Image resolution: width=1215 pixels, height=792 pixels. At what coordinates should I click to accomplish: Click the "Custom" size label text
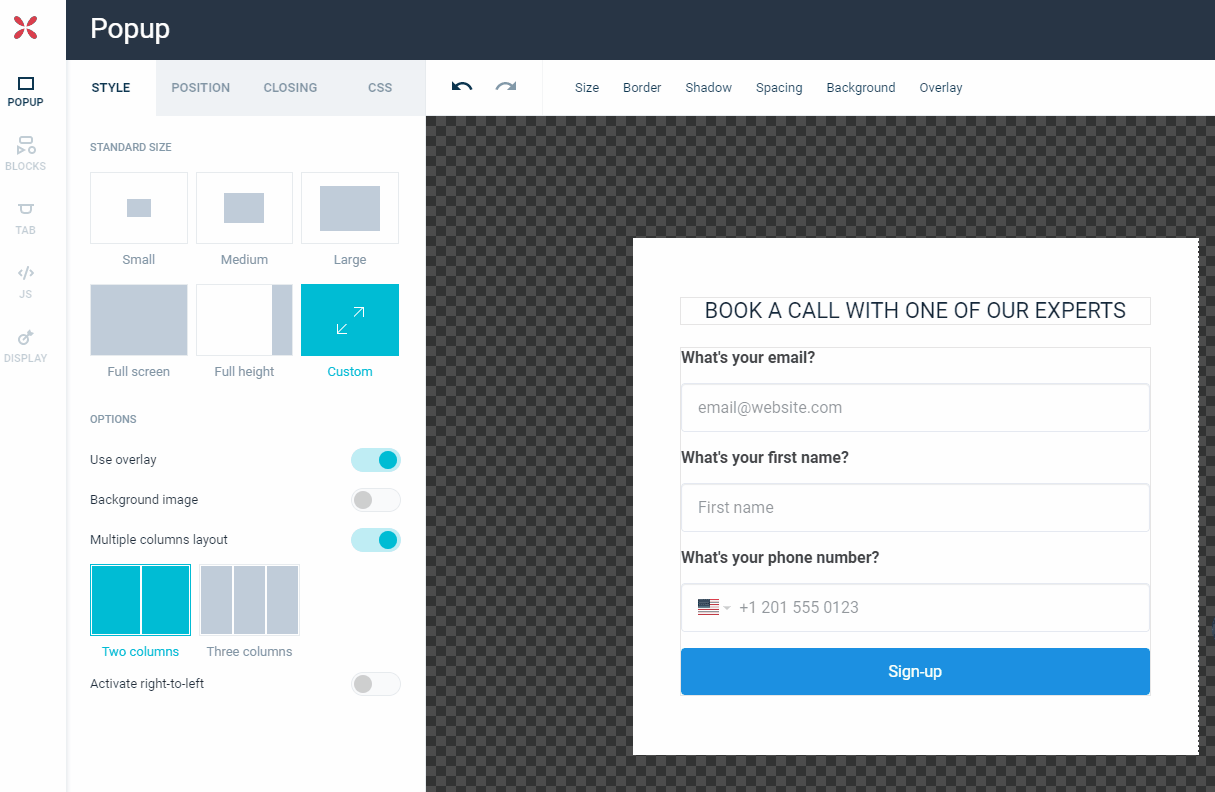pos(350,372)
